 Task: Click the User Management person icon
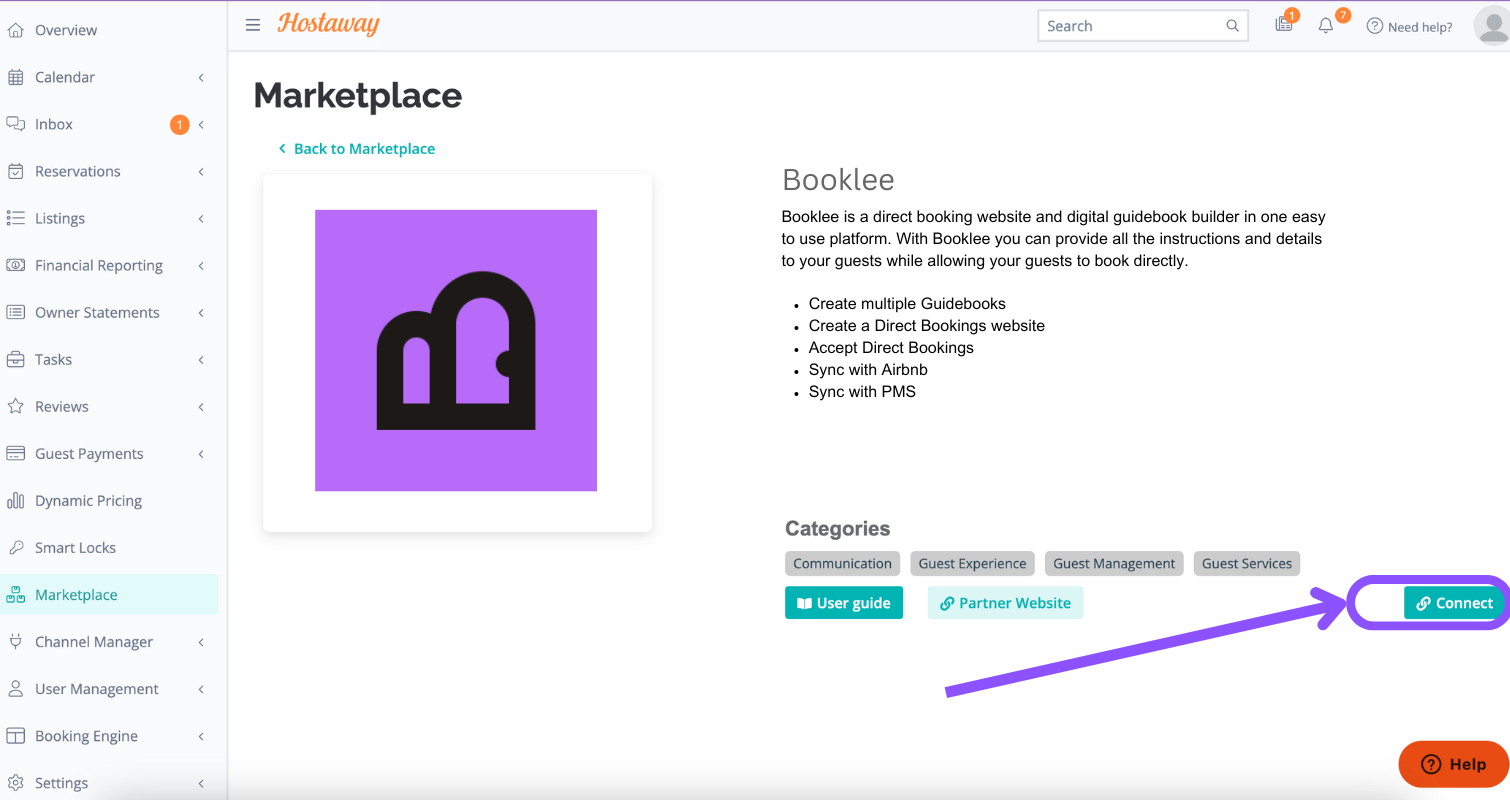click(15, 688)
